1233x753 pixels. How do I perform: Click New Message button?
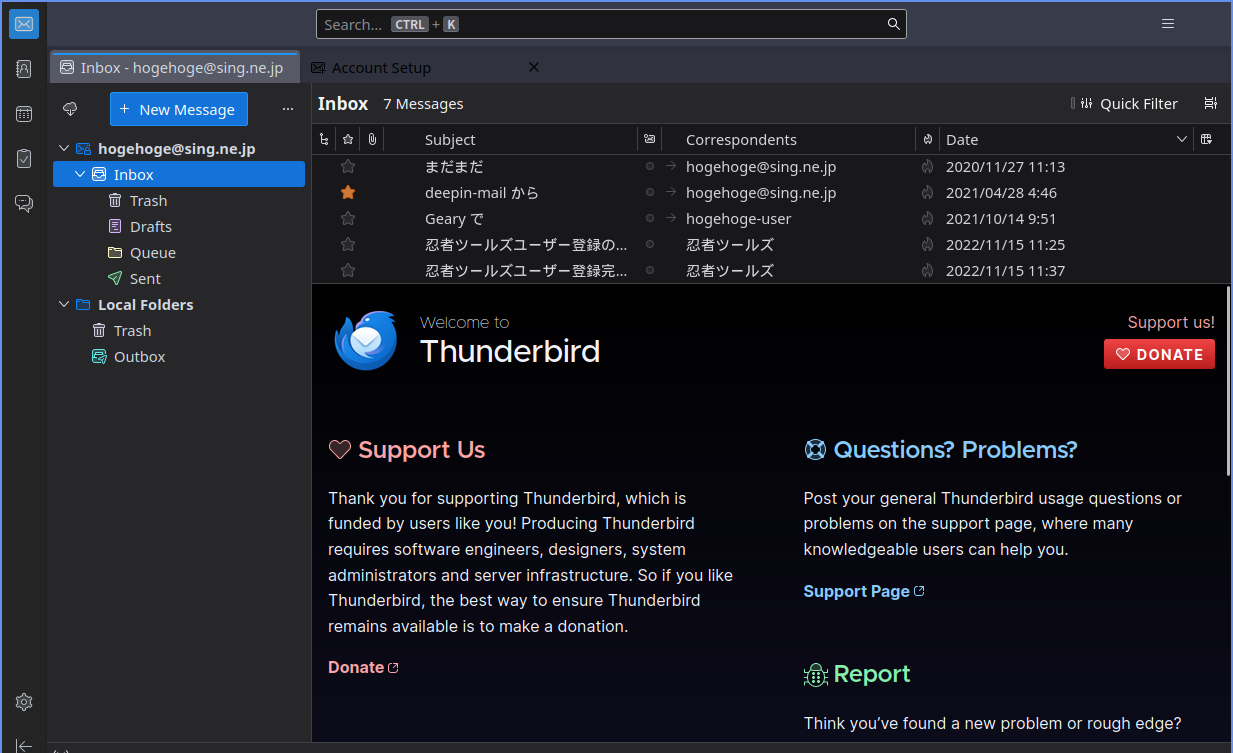point(178,109)
